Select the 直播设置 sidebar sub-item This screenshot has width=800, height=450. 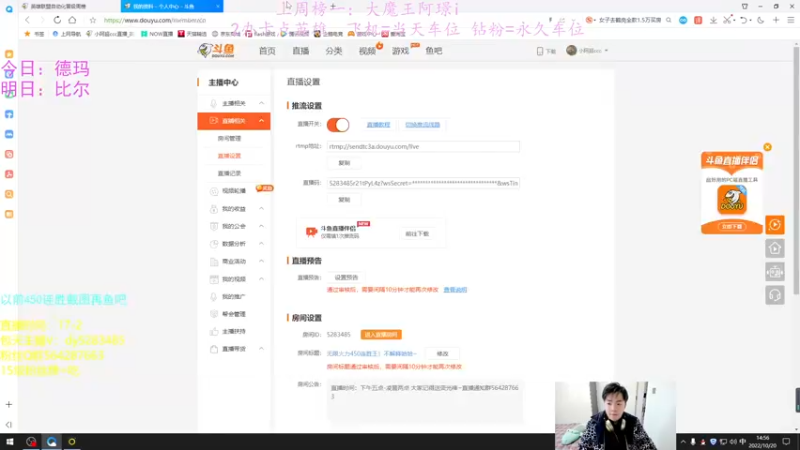click(229, 156)
